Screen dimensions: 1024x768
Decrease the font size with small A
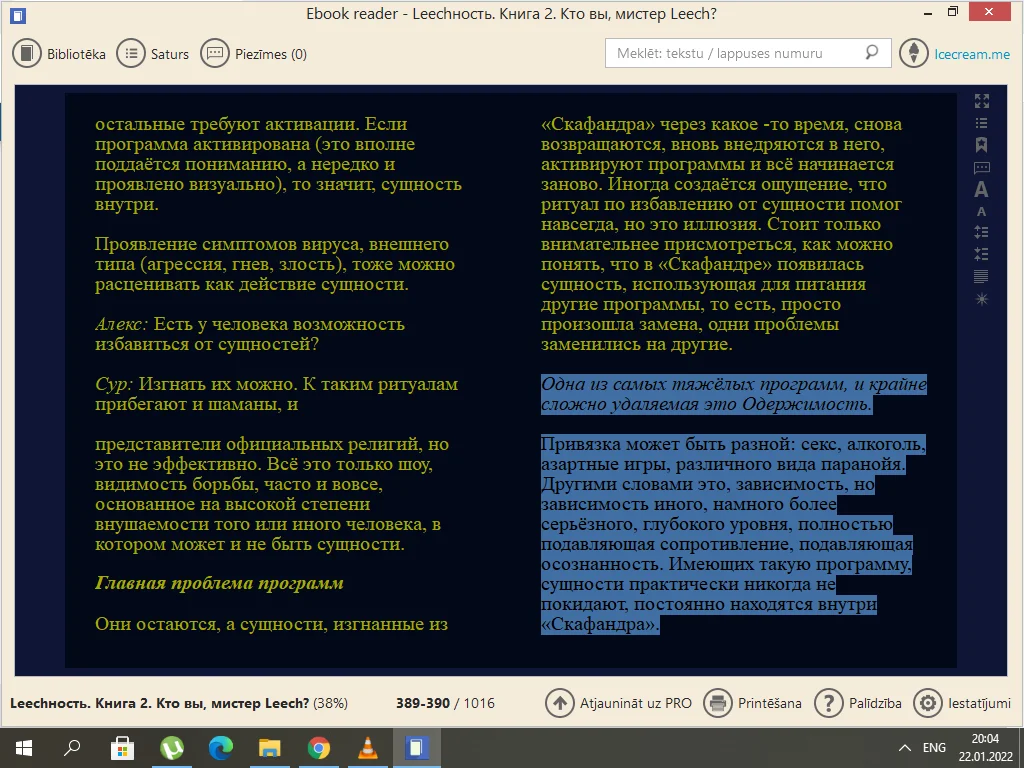[981, 211]
